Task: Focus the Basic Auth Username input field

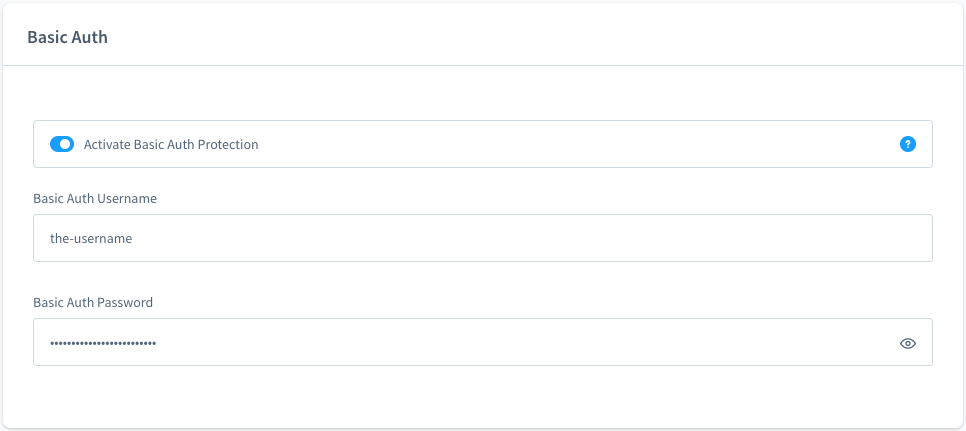Action: pyautogui.click(x=482, y=238)
